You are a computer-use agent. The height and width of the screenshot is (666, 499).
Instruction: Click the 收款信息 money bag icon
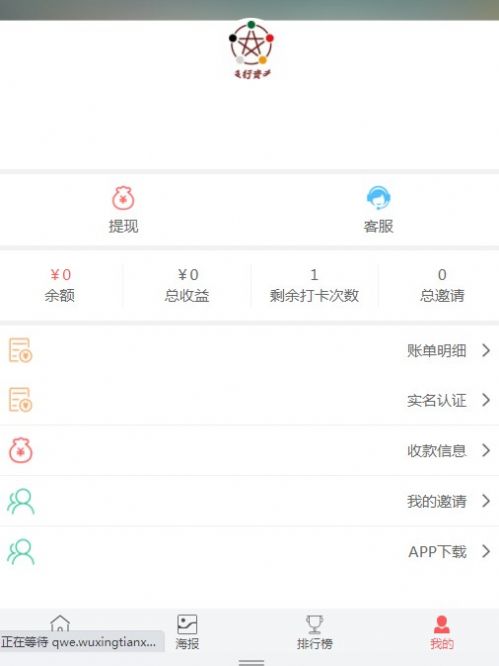click(20, 450)
